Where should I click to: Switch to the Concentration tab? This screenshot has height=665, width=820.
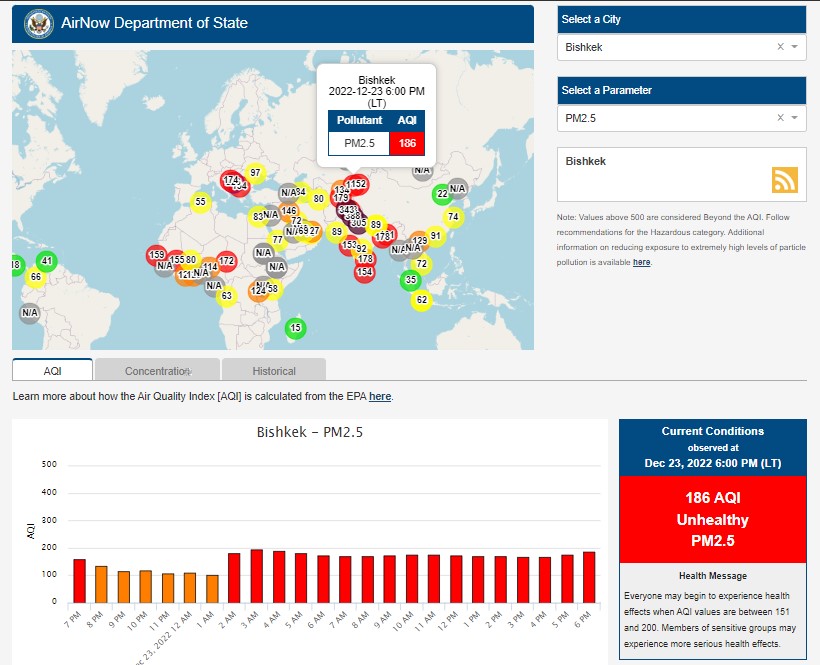tap(157, 371)
